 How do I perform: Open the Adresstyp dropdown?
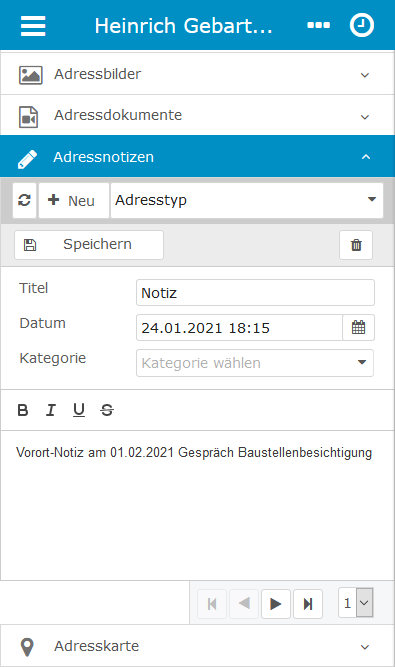(247, 200)
